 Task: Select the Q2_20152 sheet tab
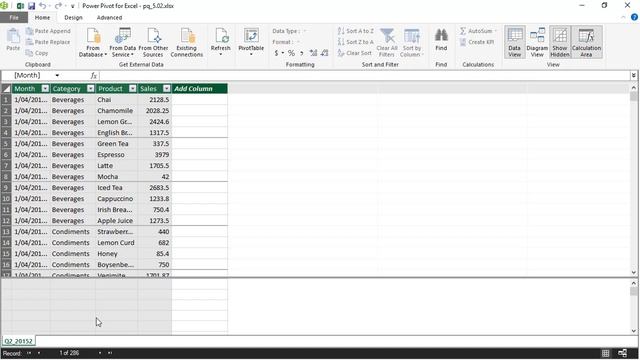[x=18, y=341]
